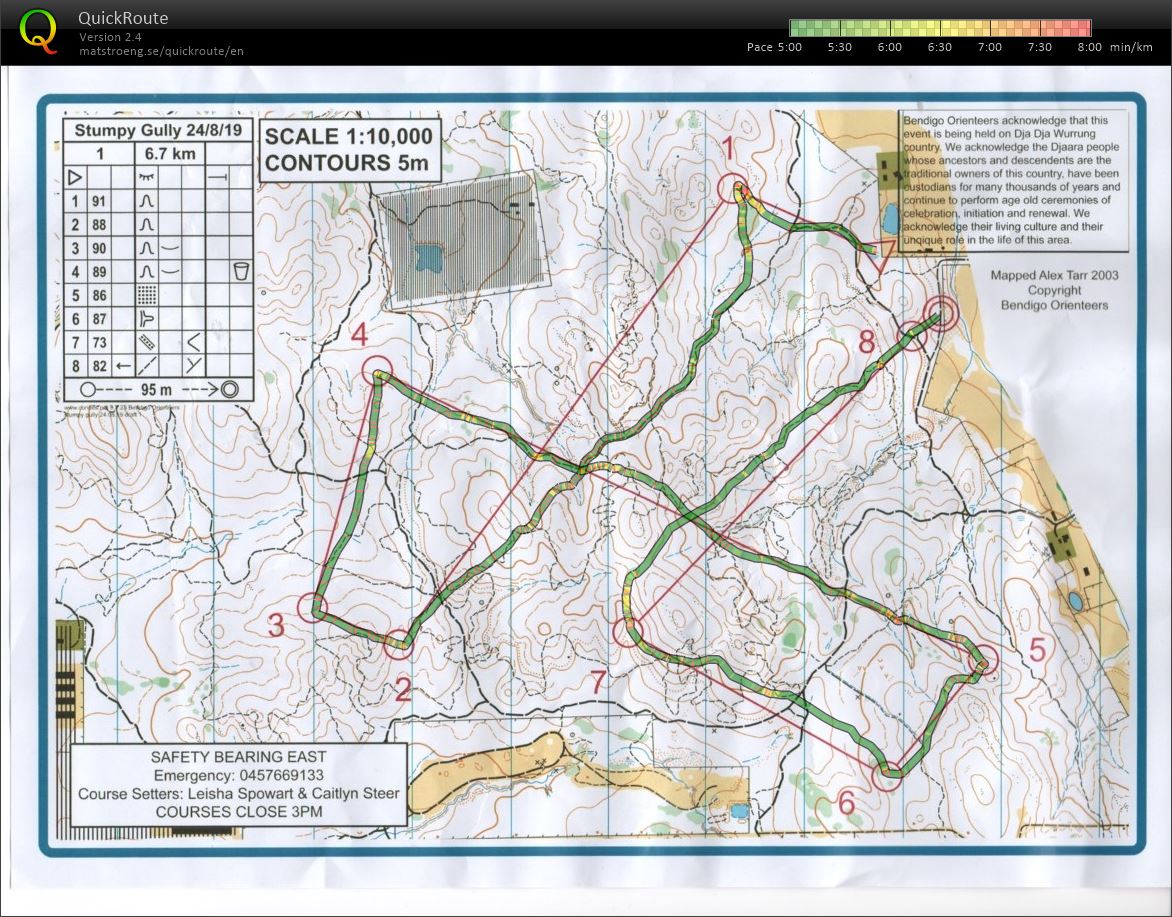Select the control 8 circle near finish

(912, 335)
